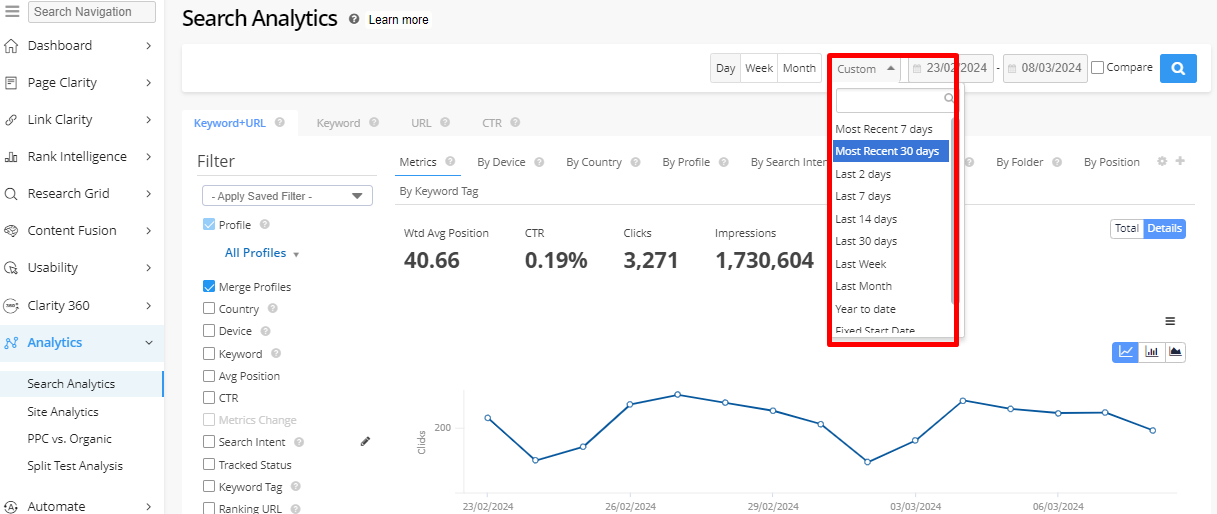The width and height of the screenshot is (1217, 514).
Task: Click the Search Intent edit pencil icon
Action: [x=365, y=441]
